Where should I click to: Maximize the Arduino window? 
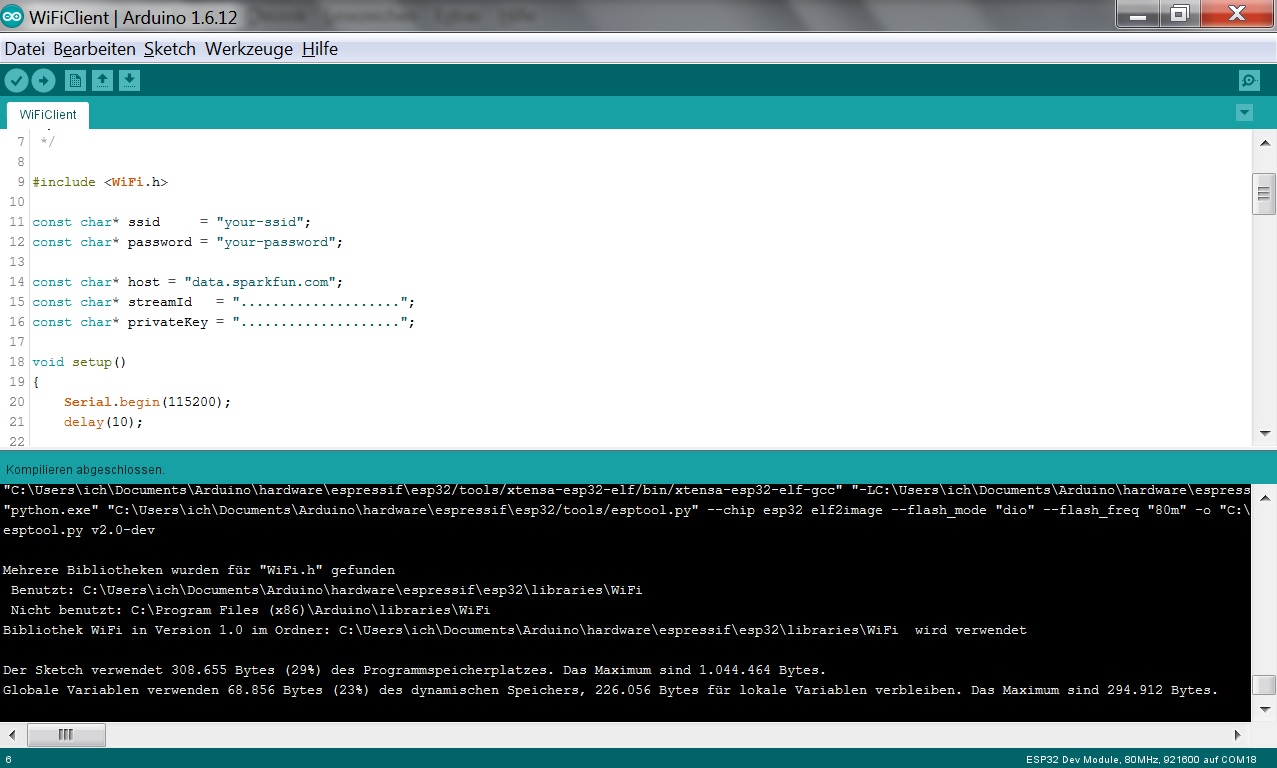pos(1181,12)
